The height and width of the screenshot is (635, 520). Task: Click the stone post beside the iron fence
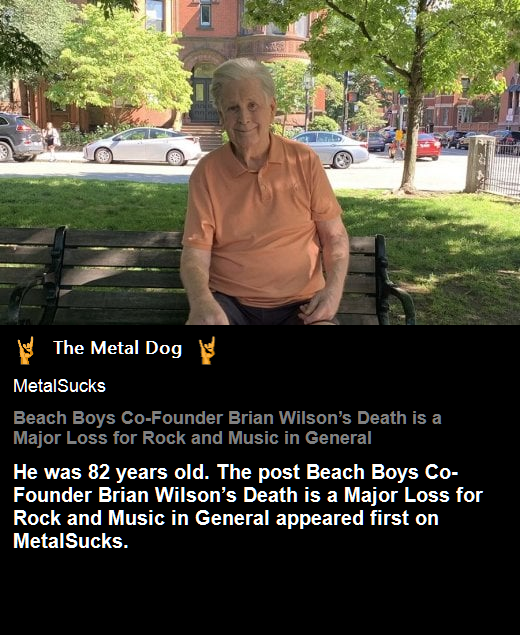click(x=480, y=164)
